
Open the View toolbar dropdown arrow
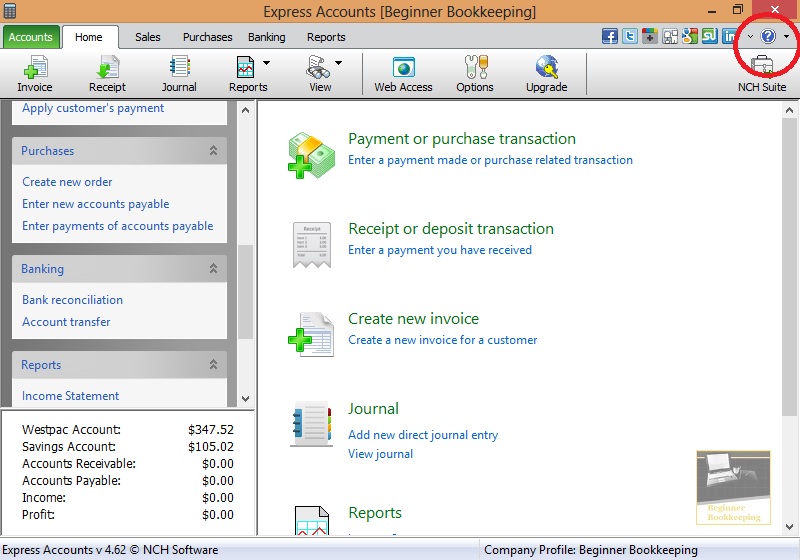tap(338, 63)
